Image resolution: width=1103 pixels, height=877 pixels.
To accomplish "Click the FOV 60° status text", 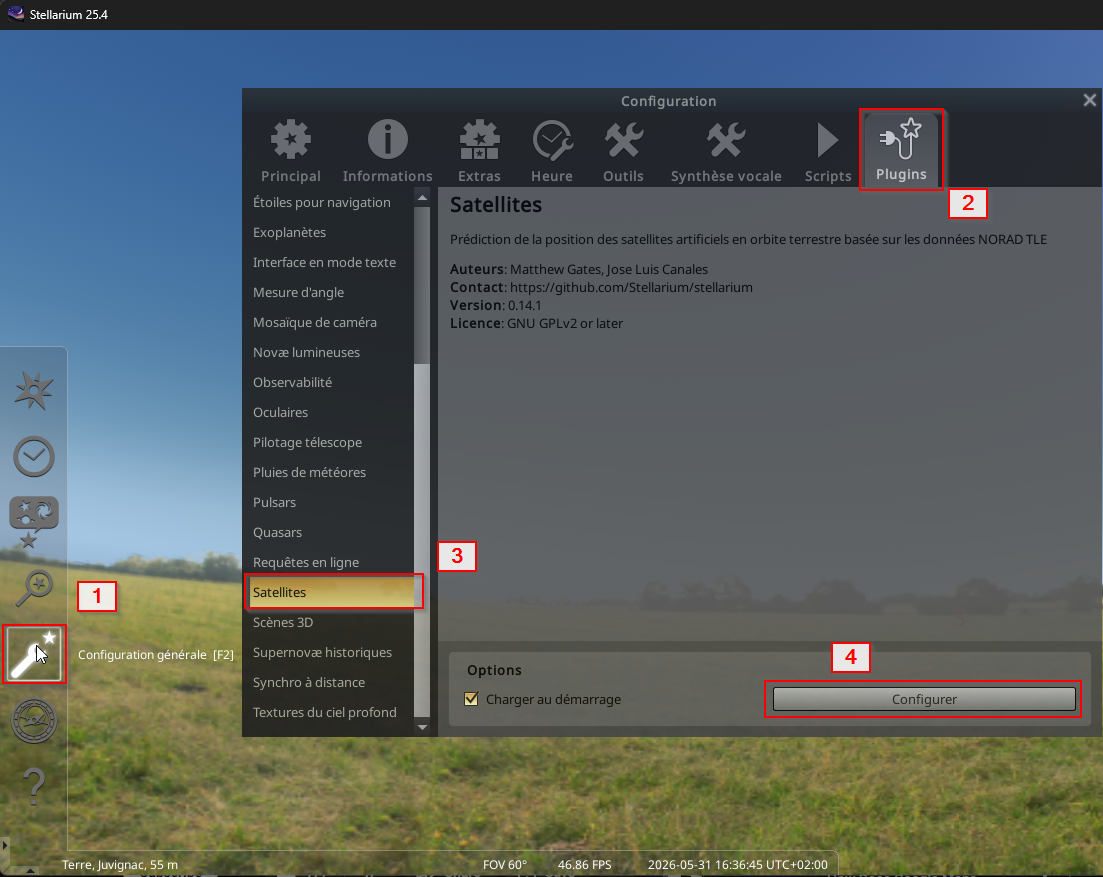I will click(504, 864).
